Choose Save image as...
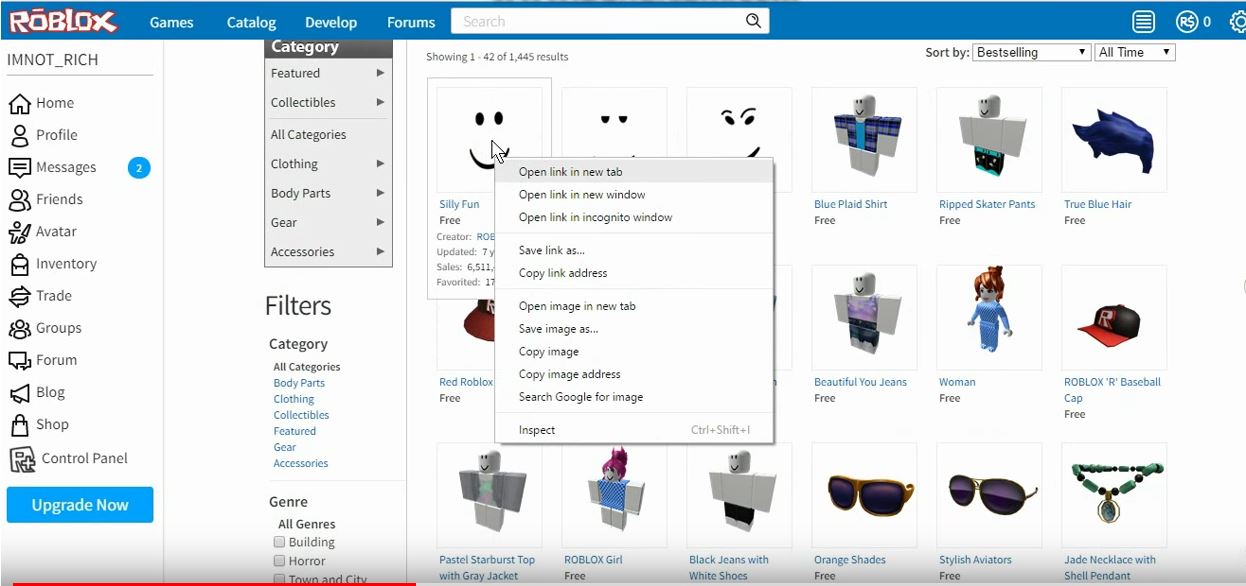This screenshot has width=1246, height=586. [634, 329]
